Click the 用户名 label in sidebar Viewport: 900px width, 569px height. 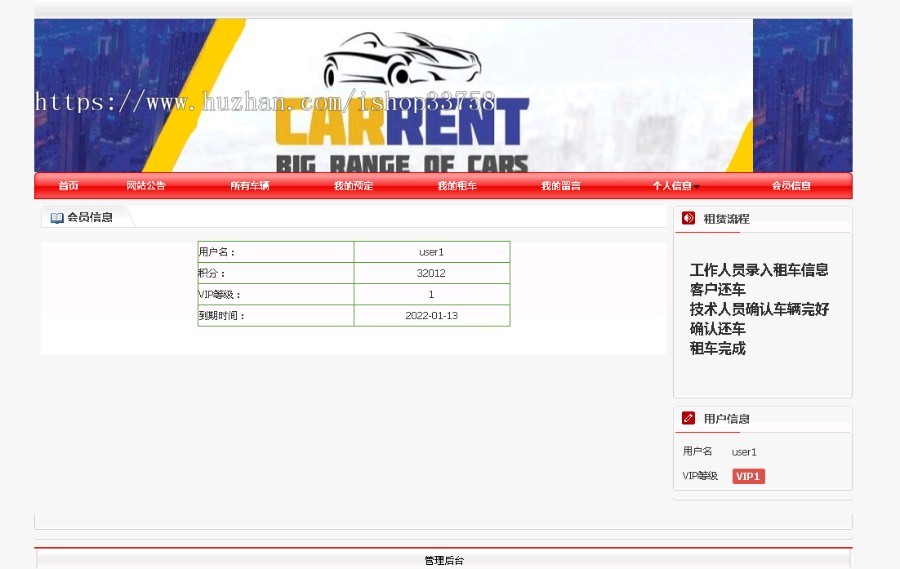tap(697, 451)
